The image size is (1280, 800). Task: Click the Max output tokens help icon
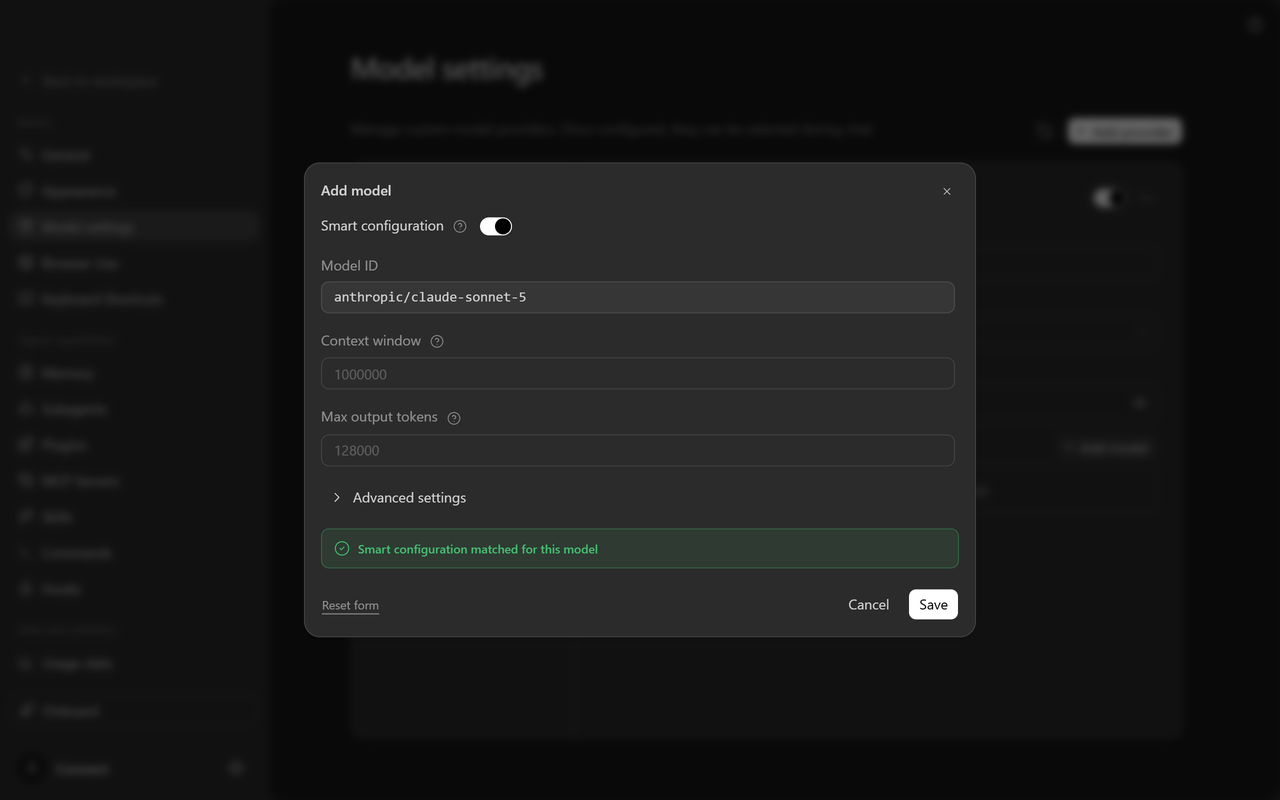pyautogui.click(x=454, y=418)
